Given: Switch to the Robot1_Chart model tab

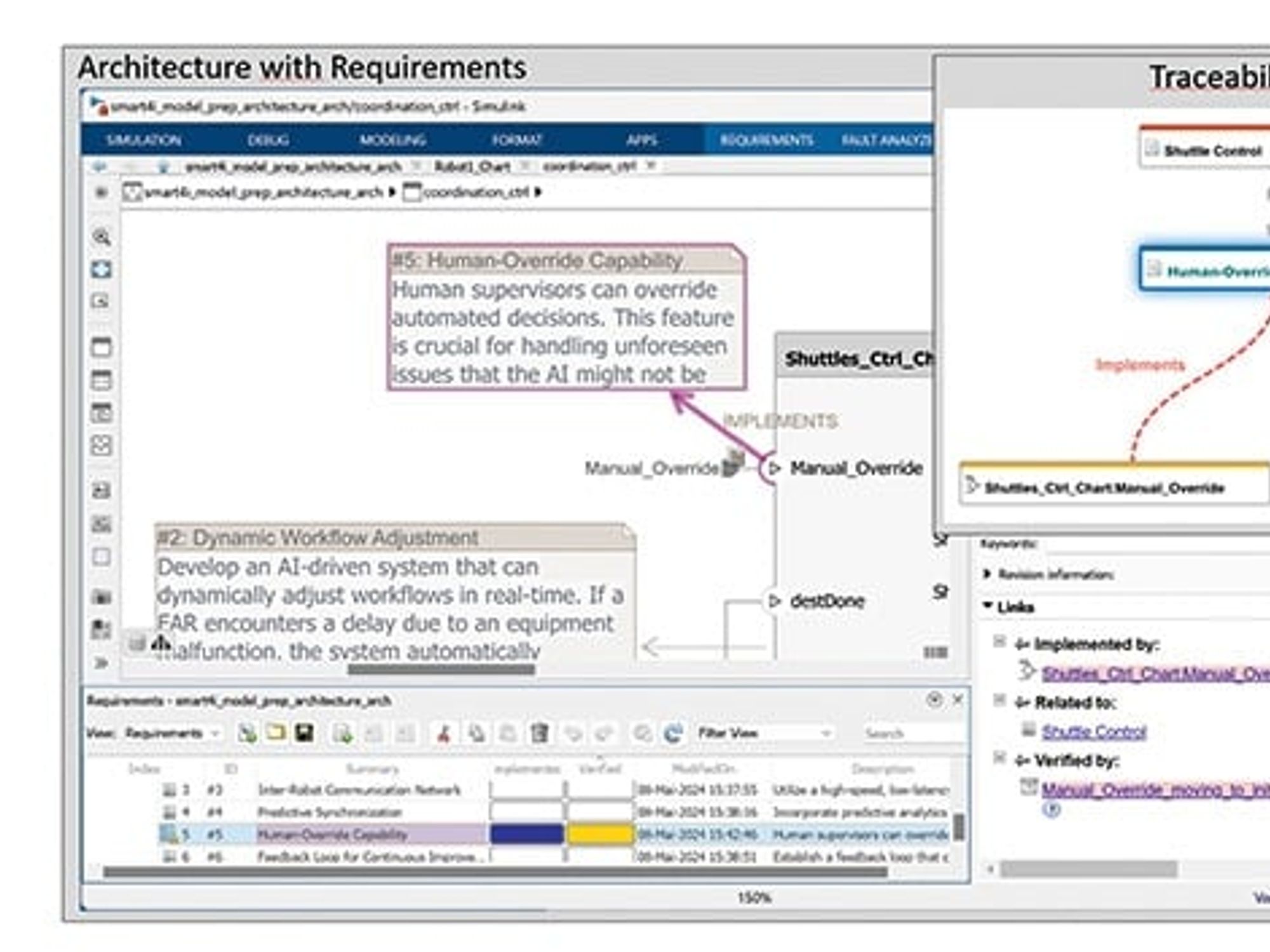Looking at the screenshot, I should pos(472,166).
